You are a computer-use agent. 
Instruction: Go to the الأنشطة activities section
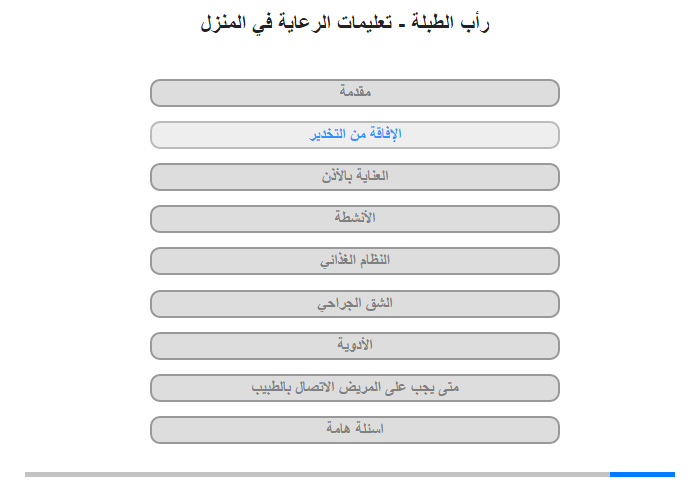coord(355,219)
